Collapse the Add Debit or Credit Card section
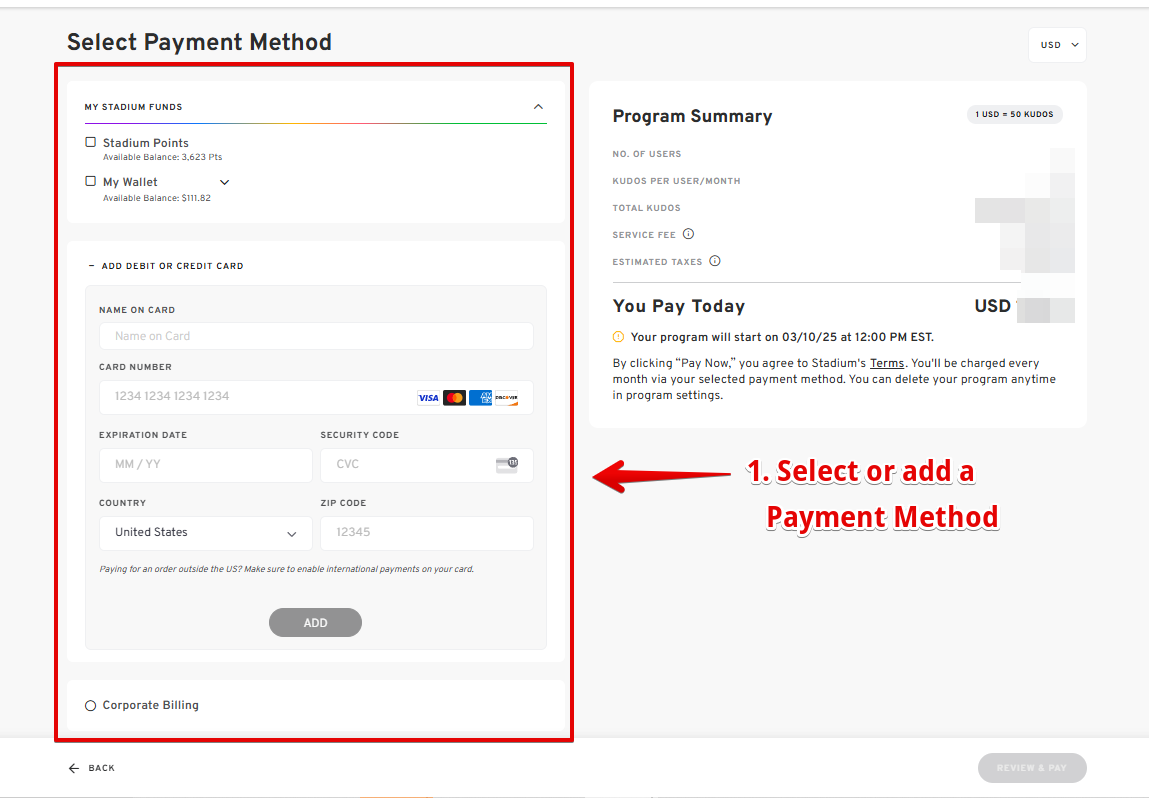1149x798 pixels. point(92,266)
